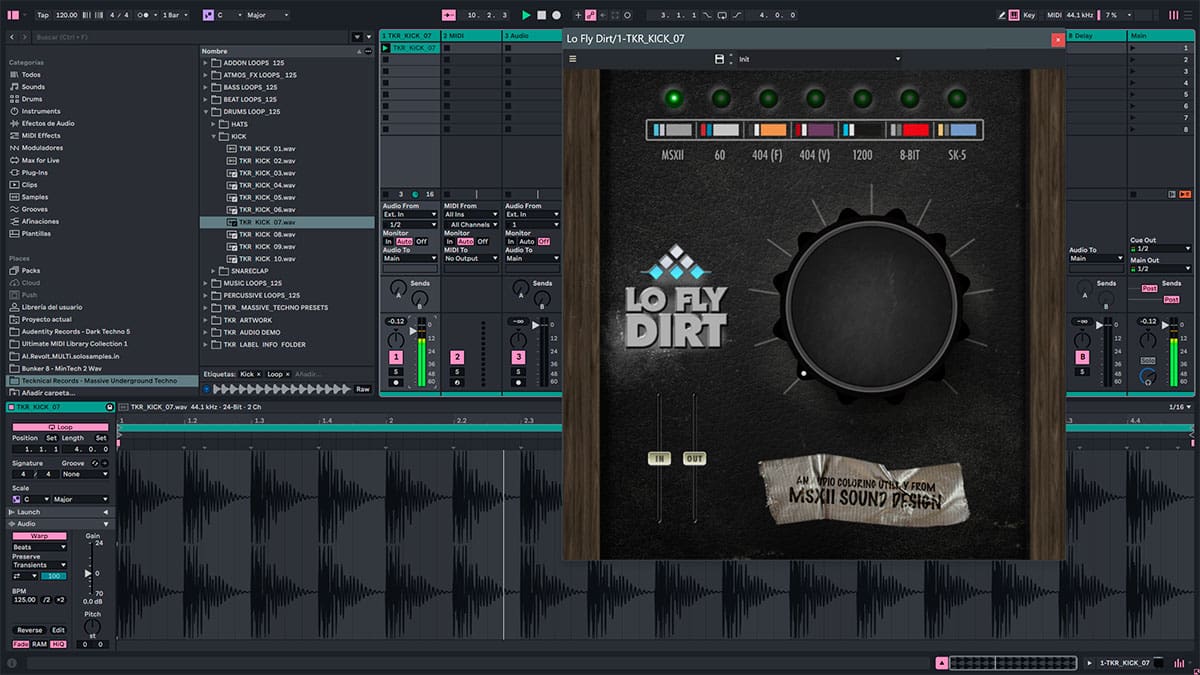
Task: Click the track 1 volume fader handle
Action: pos(414,331)
